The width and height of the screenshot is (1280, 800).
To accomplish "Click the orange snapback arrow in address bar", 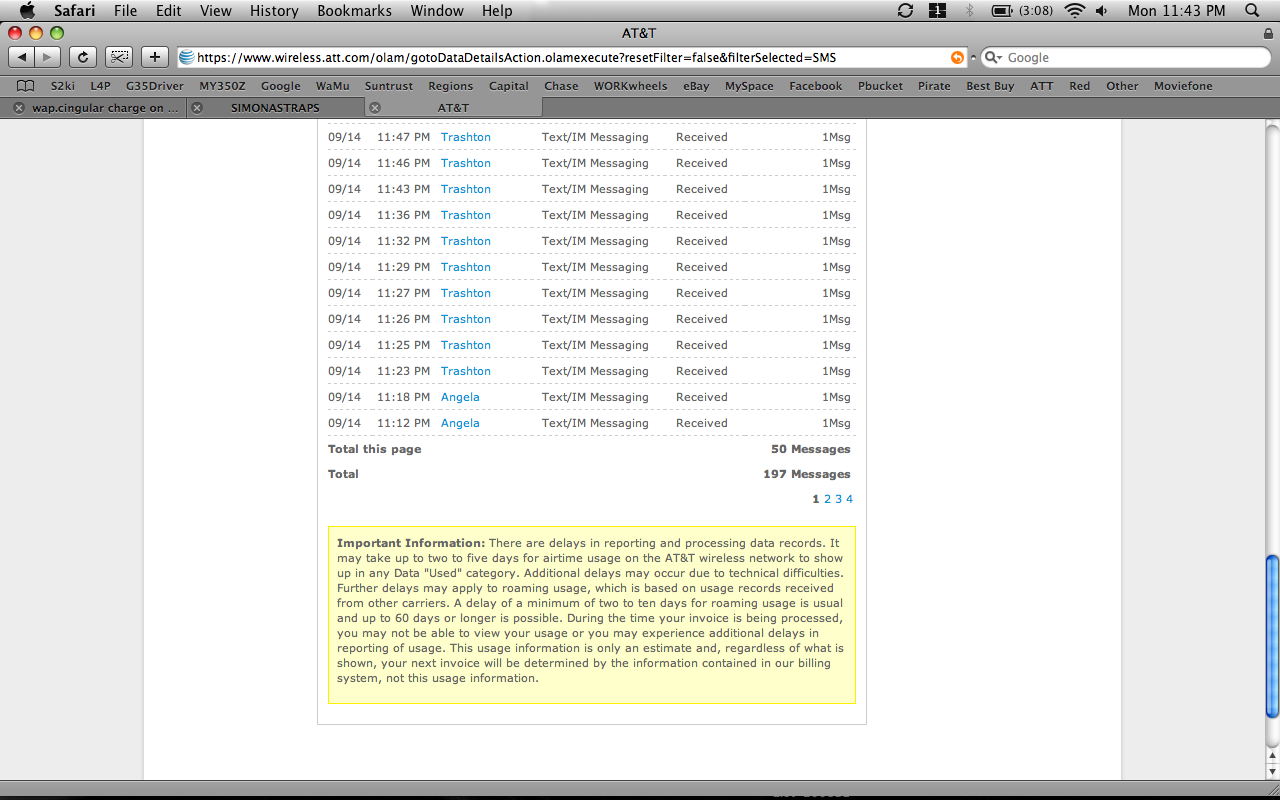I will (957, 58).
